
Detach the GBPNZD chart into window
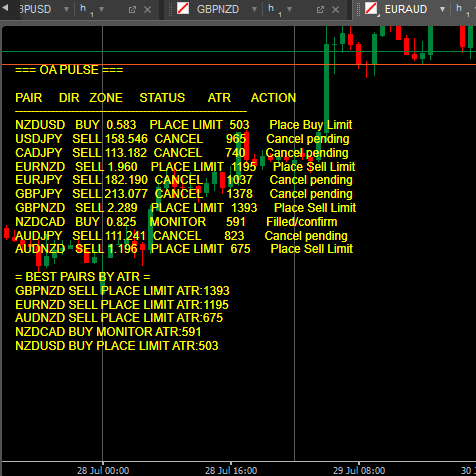[320, 10]
